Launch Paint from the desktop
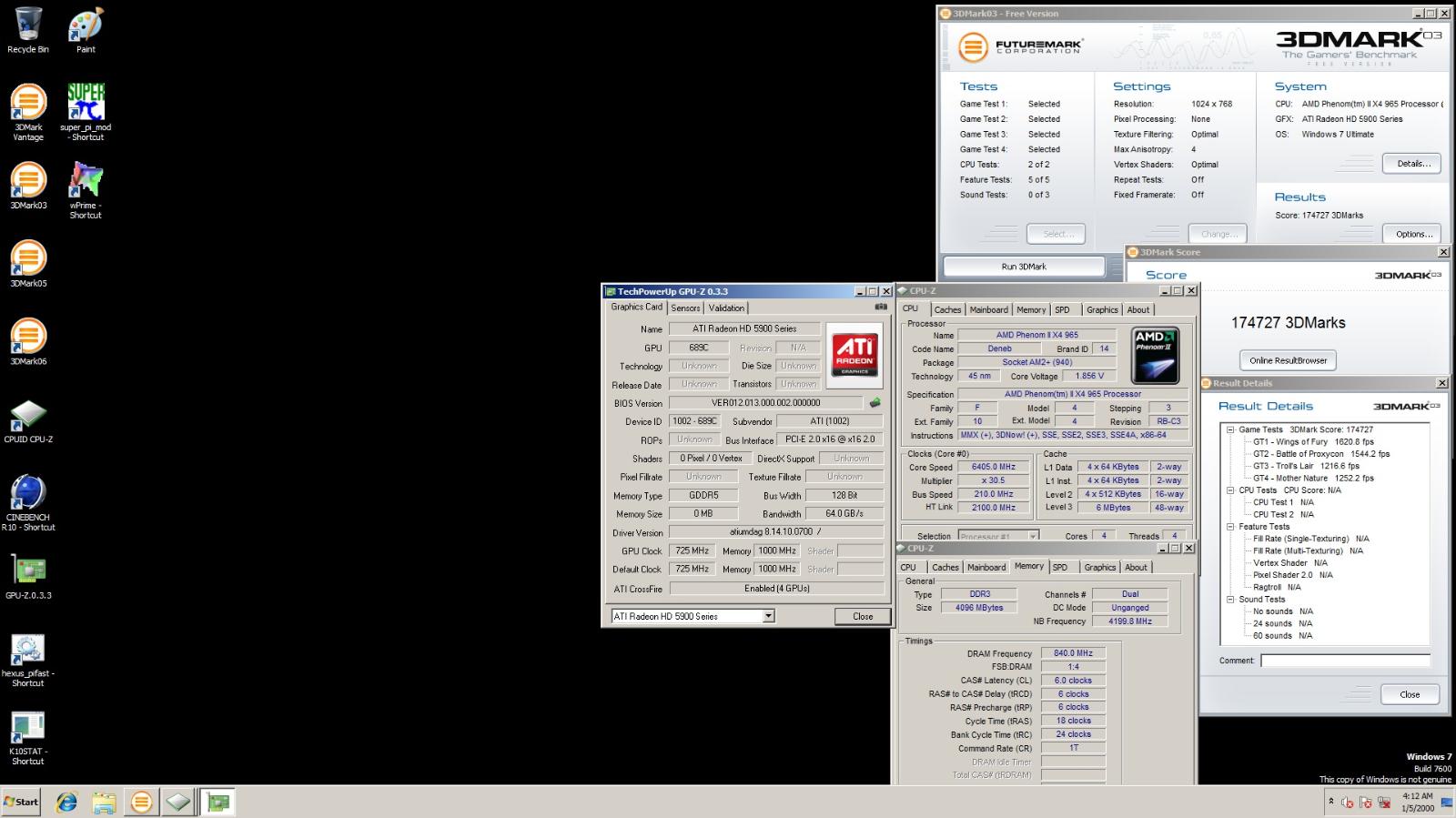This screenshot has height=818, width=1456. click(x=86, y=30)
